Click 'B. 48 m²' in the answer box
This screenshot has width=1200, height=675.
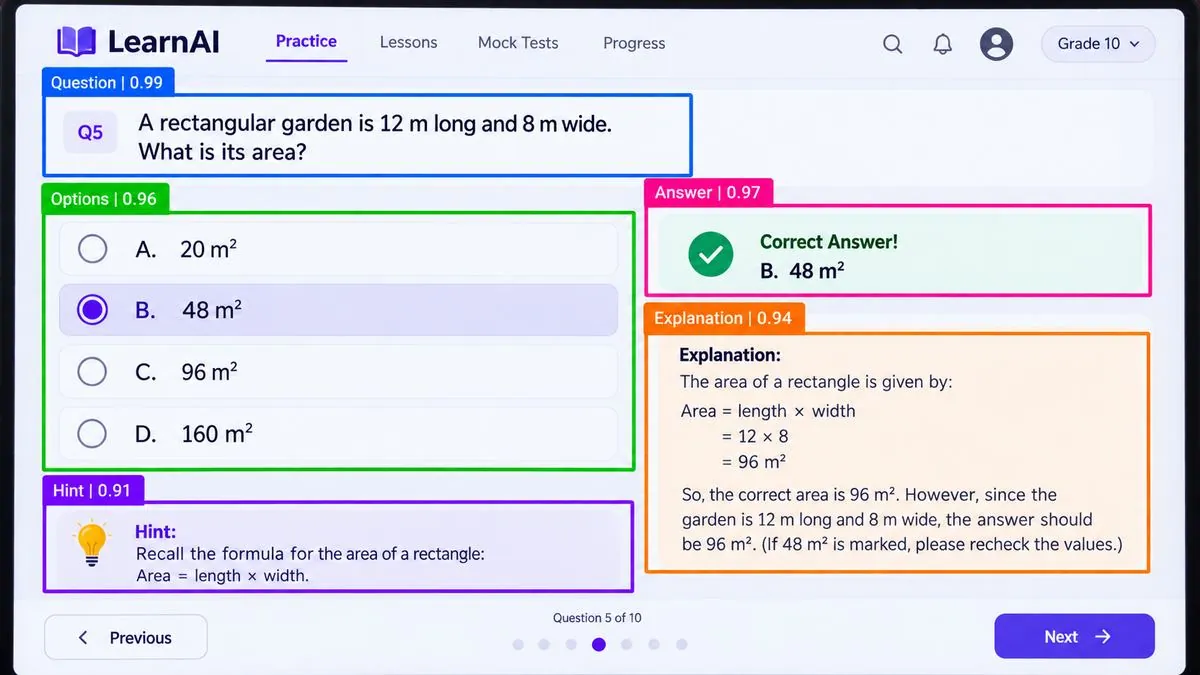coord(802,270)
